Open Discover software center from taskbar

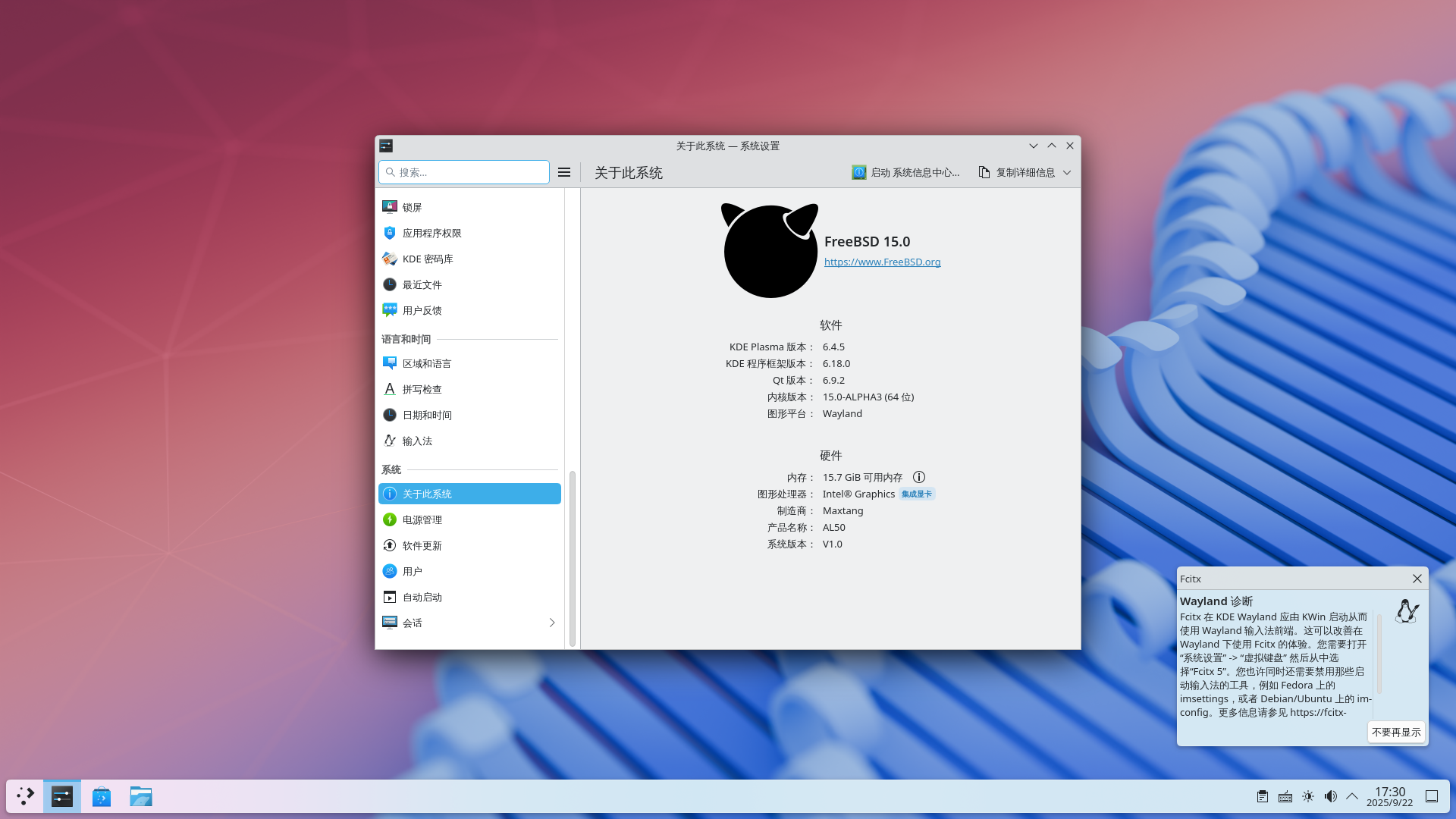102,796
